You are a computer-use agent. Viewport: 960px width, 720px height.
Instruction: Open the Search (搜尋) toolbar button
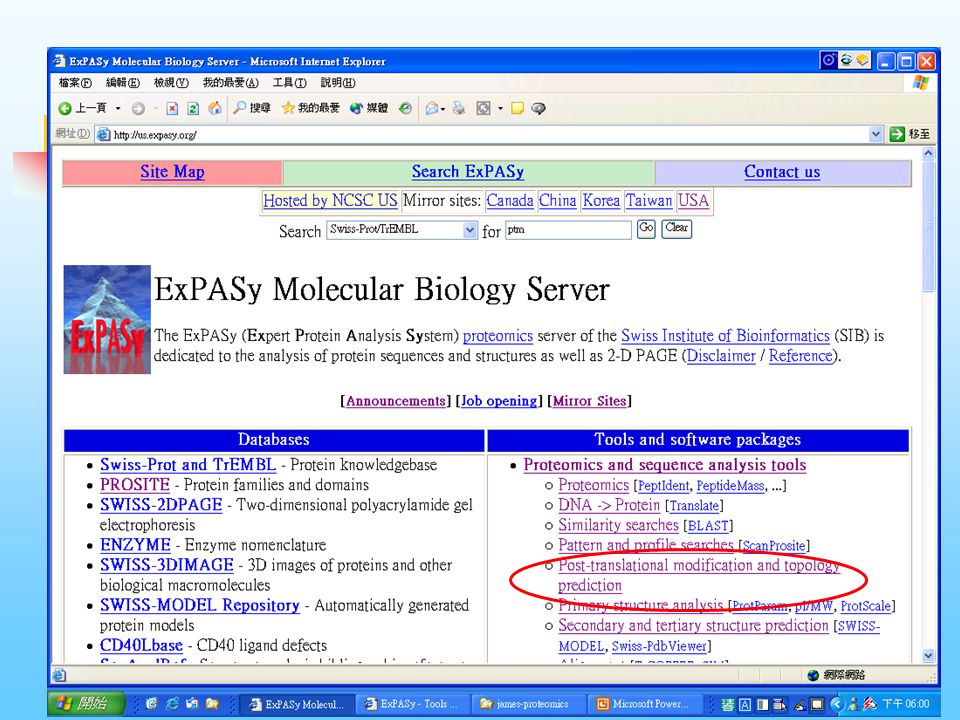(252, 108)
